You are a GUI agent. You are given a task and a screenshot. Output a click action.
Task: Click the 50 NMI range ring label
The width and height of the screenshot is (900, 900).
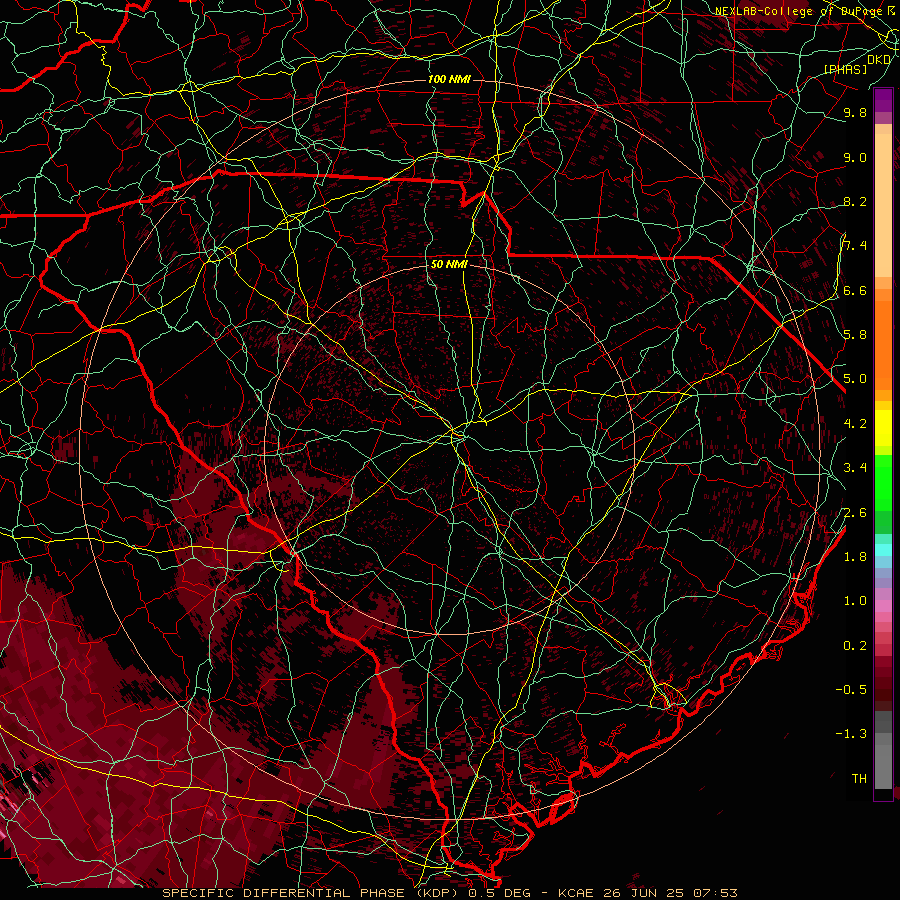(x=449, y=265)
